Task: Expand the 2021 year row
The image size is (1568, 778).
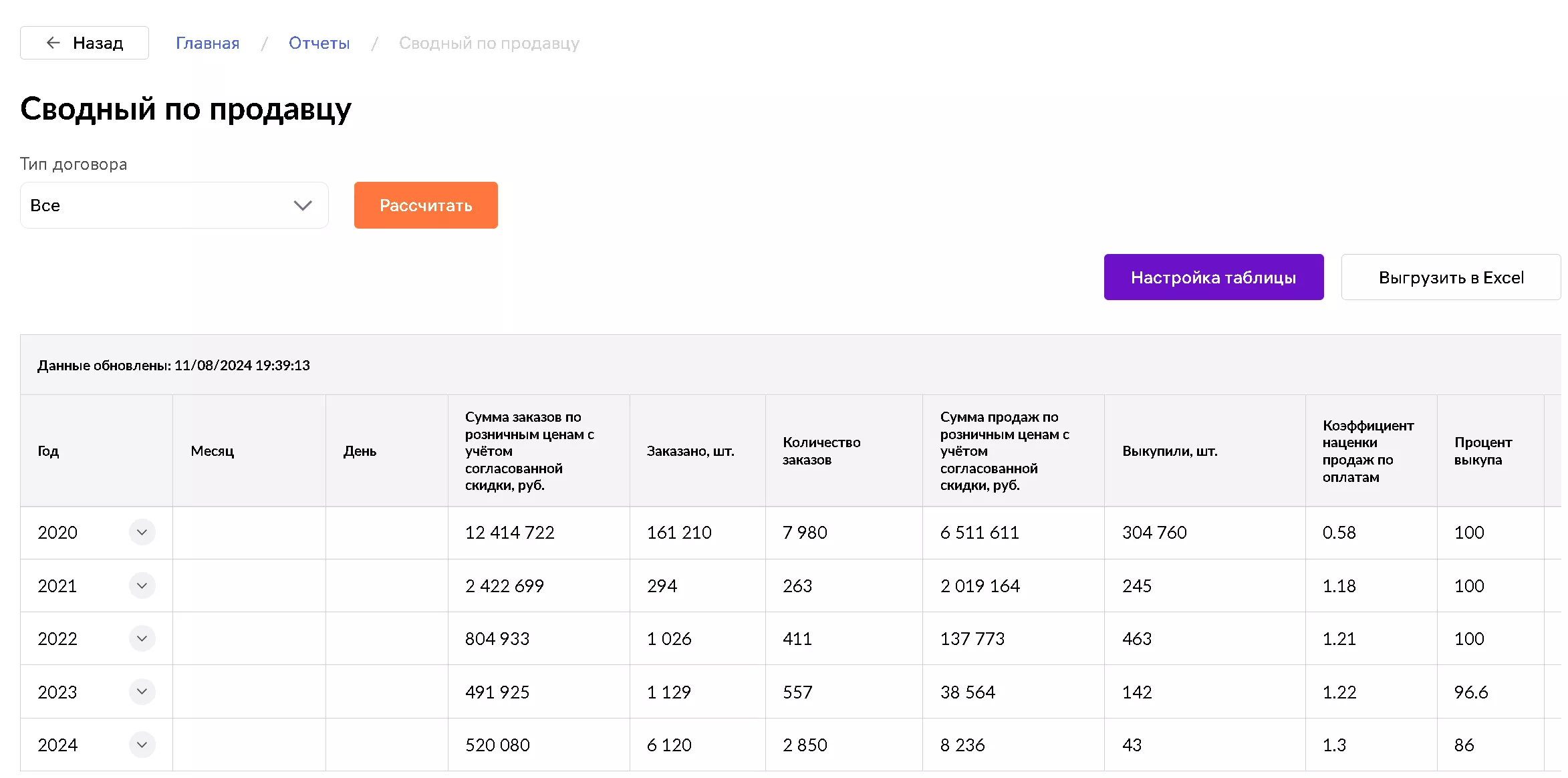Action: [x=142, y=586]
